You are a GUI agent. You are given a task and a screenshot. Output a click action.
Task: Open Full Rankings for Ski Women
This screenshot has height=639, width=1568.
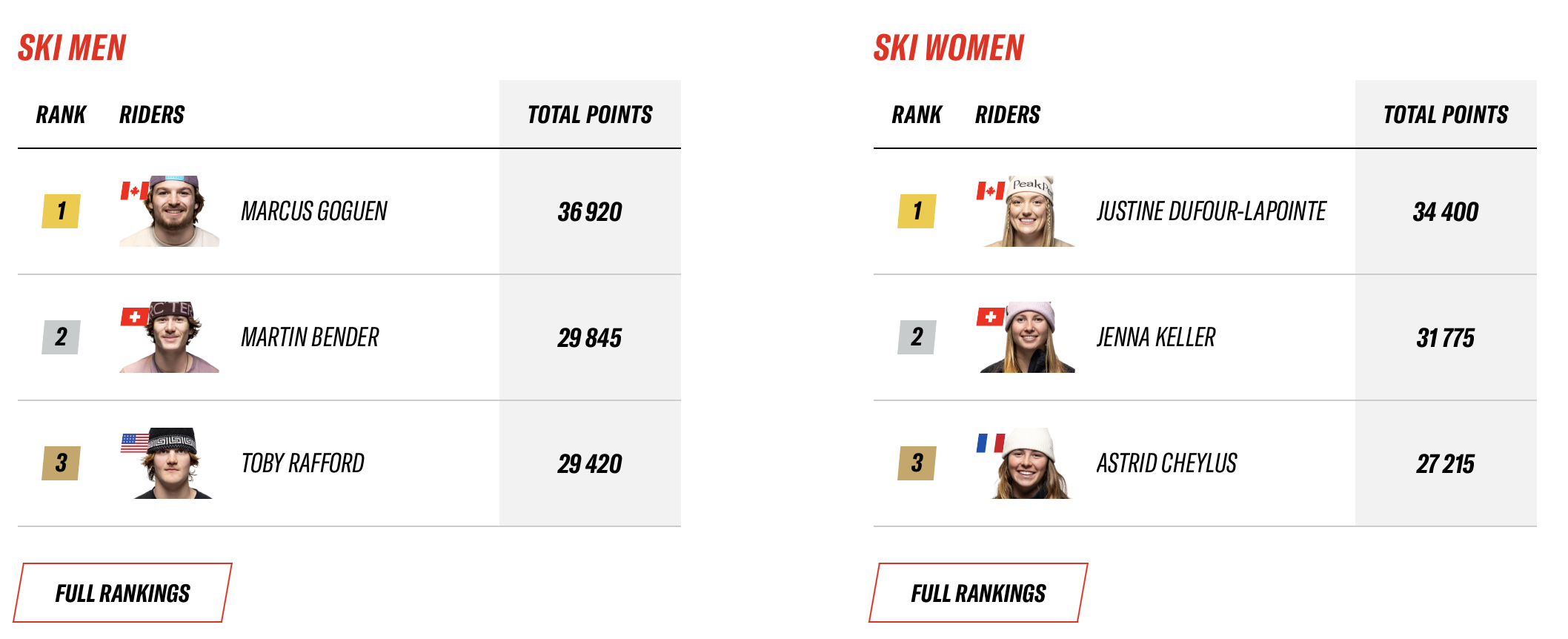pos(978,593)
